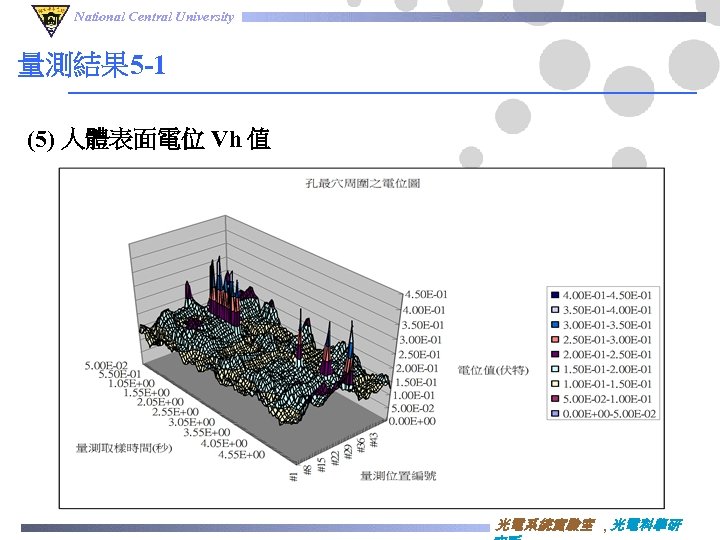Click legend swatch for 1.50E-01-2.00E-01
Screen dimensions: 720x540
tap(555, 369)
